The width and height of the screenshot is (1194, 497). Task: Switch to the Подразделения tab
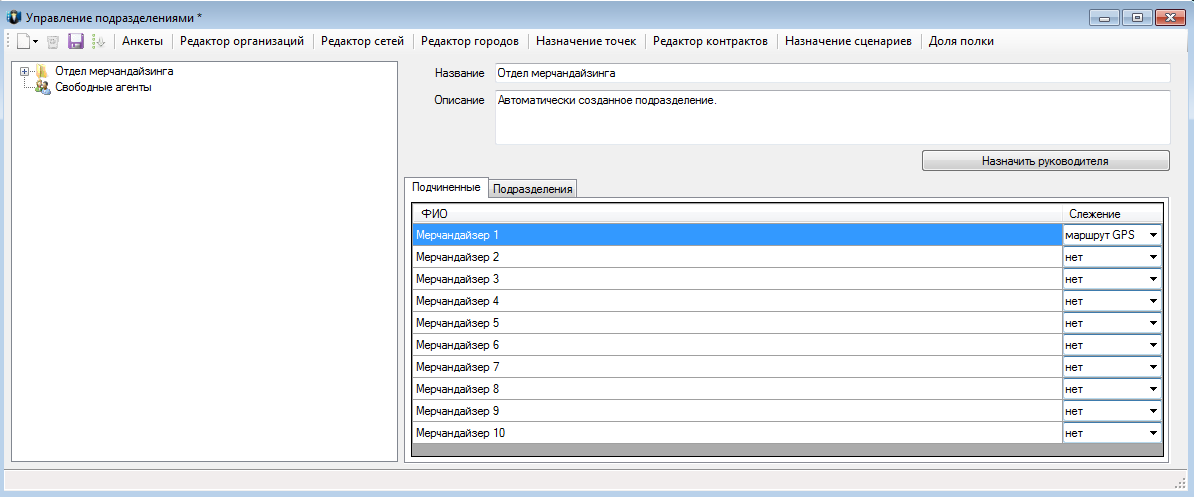tap(534, 189)
